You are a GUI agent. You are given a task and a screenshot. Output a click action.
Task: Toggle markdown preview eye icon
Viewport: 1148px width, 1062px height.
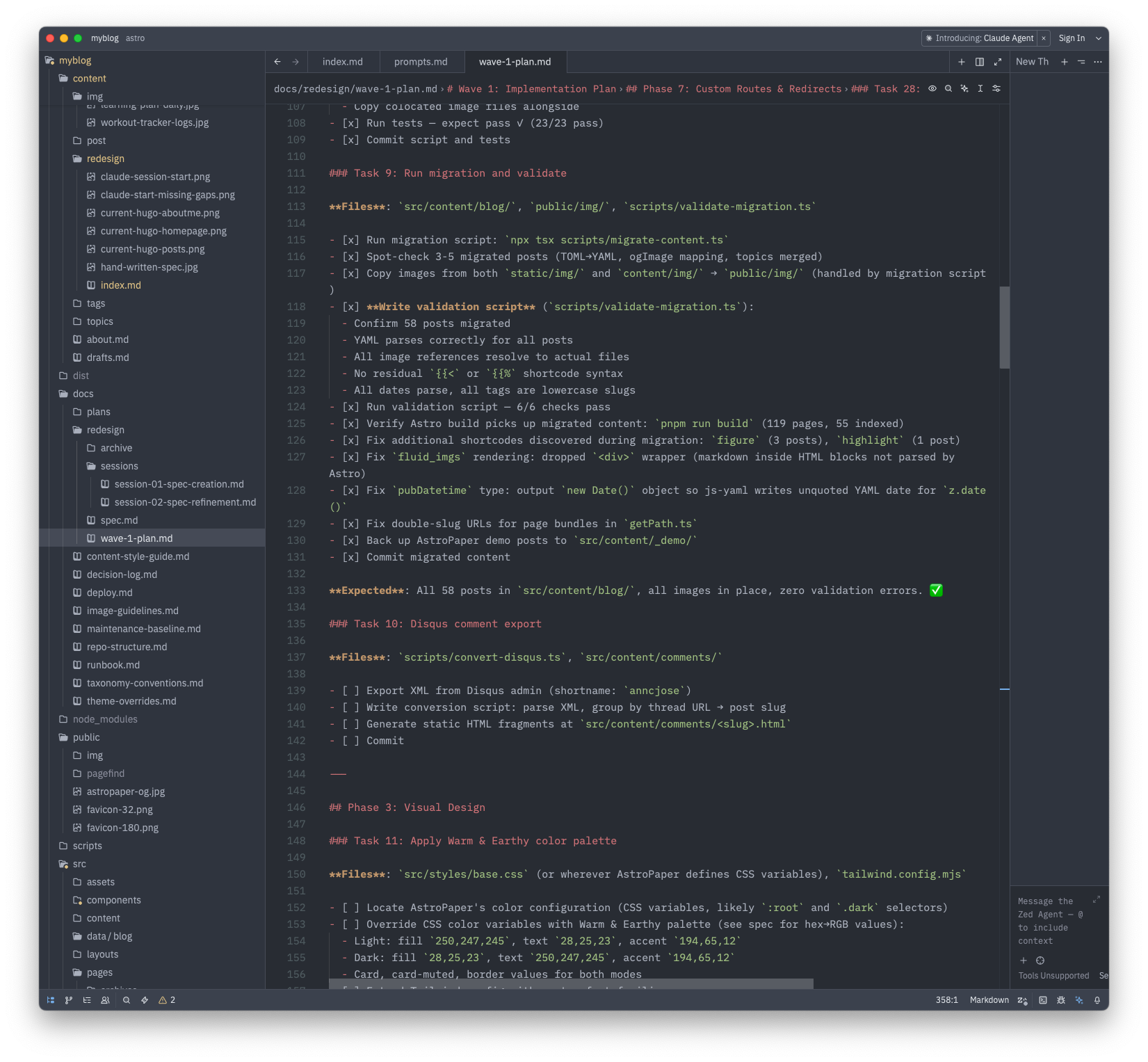(932, 89)
